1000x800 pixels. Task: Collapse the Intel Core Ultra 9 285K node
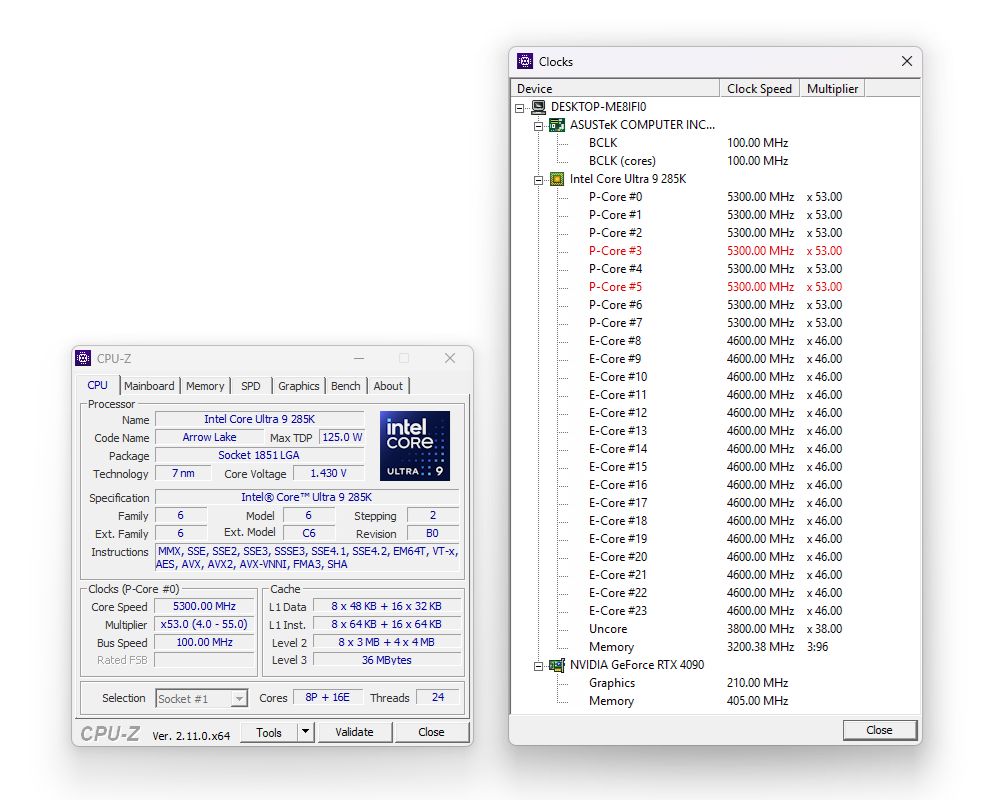click(538, 180)
